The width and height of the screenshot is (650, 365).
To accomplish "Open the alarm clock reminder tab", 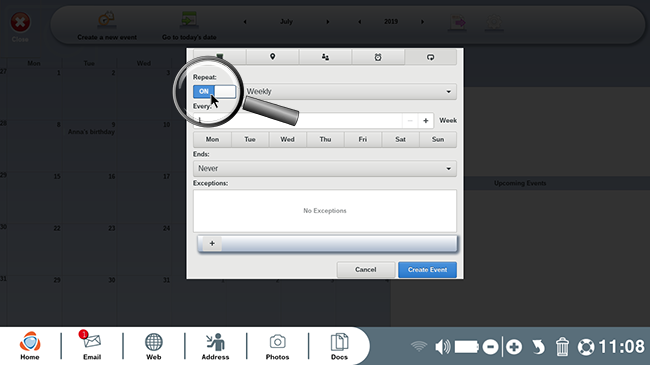I will (x=378, y=57).
